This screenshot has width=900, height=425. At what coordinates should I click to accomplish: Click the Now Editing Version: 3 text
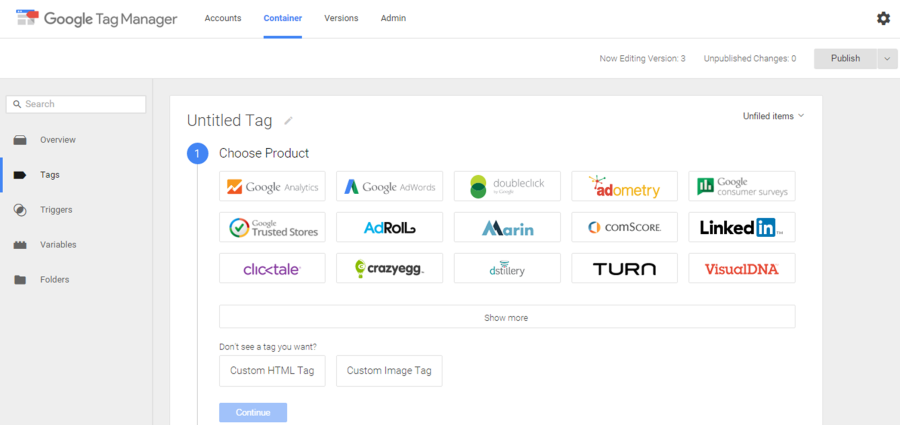642,59
